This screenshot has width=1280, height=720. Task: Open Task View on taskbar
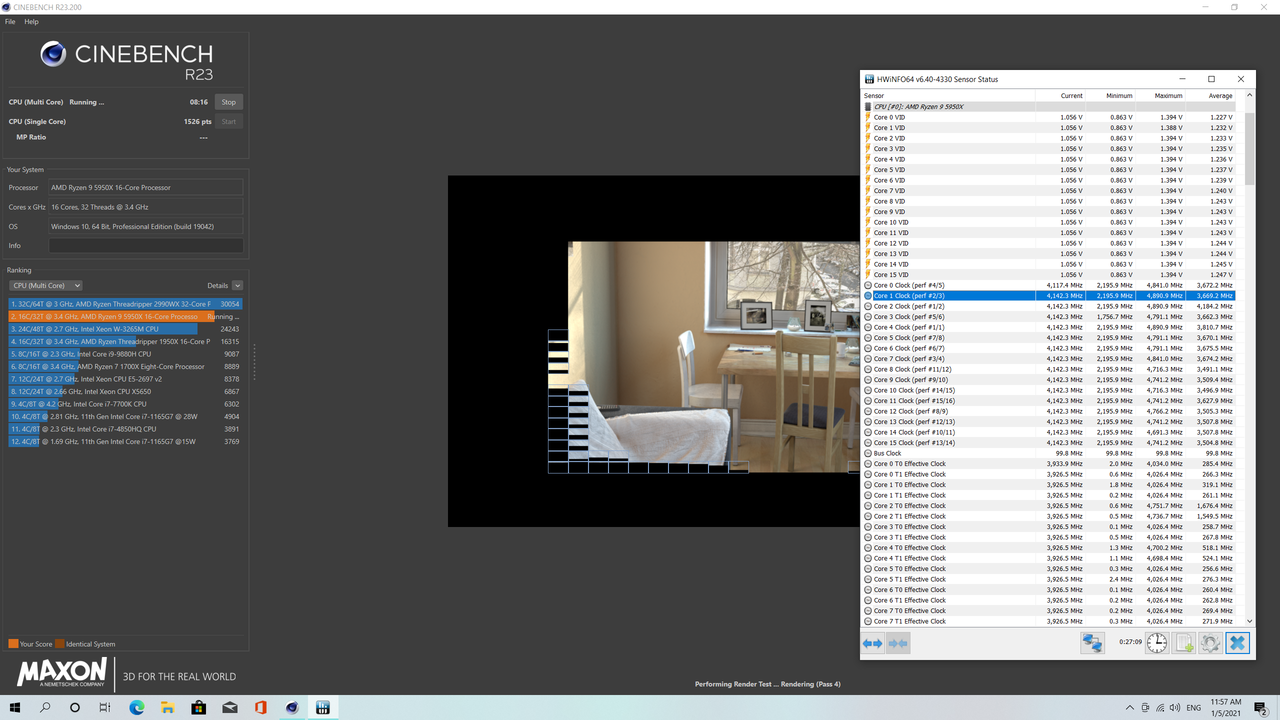pos(105,707)
